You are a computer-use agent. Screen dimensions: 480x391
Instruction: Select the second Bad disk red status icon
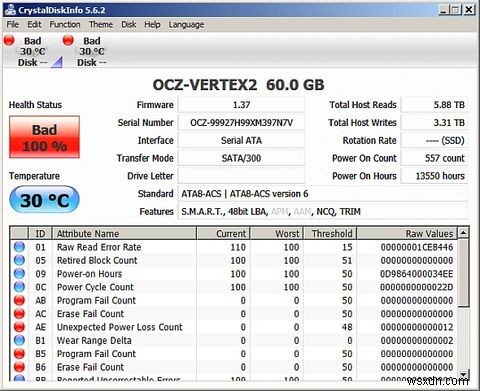click(x=68, y=40)
